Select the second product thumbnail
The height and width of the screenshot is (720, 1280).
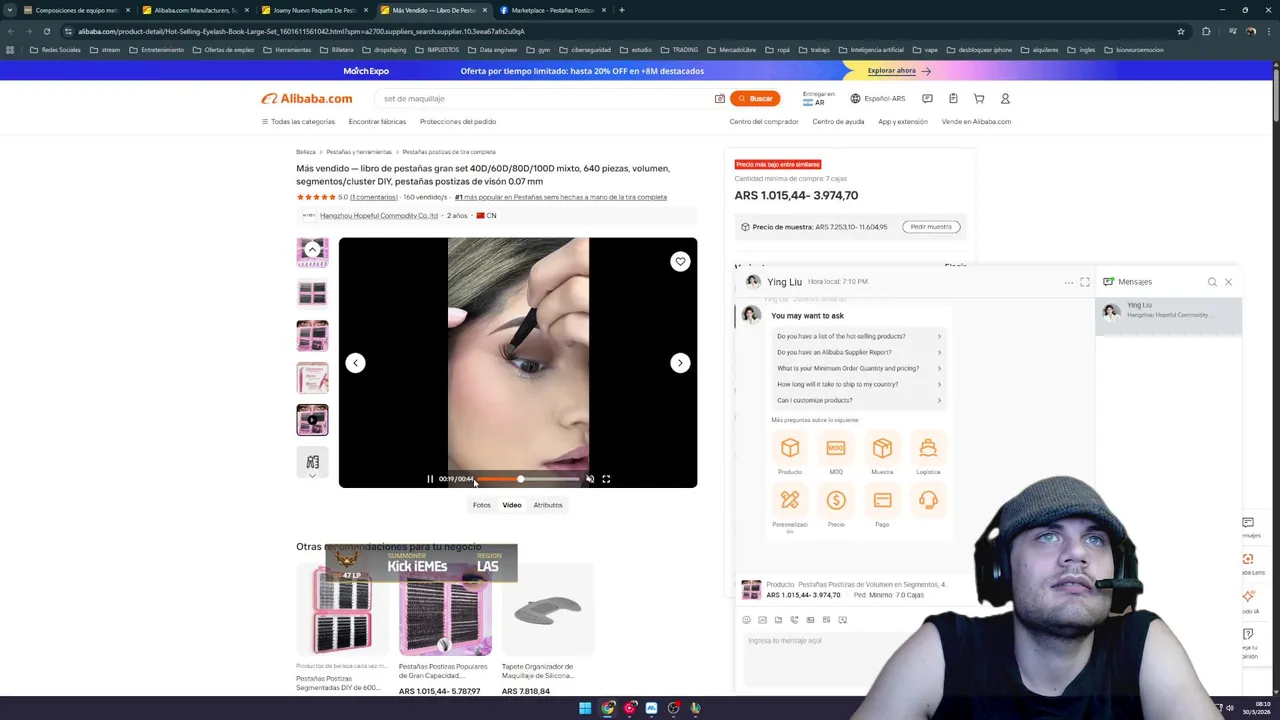[312, 293]
